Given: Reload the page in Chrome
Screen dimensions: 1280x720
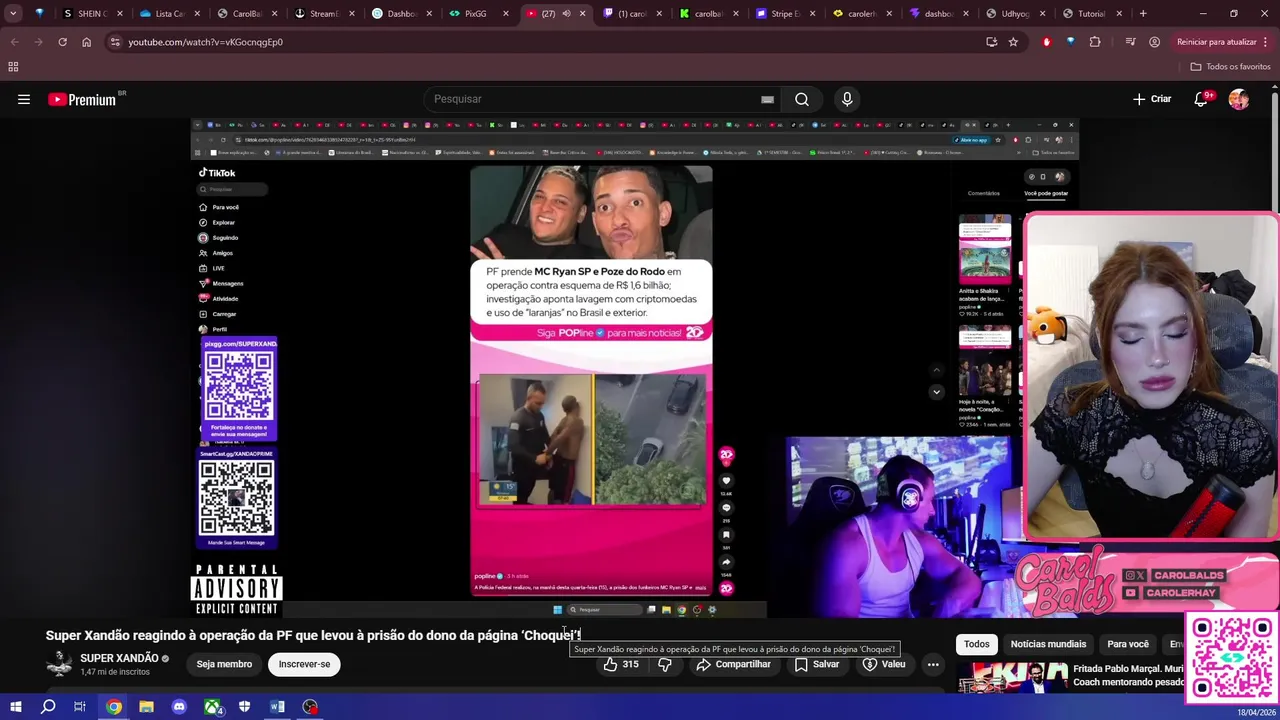Looking at the screenshot, I should [62, 42].
